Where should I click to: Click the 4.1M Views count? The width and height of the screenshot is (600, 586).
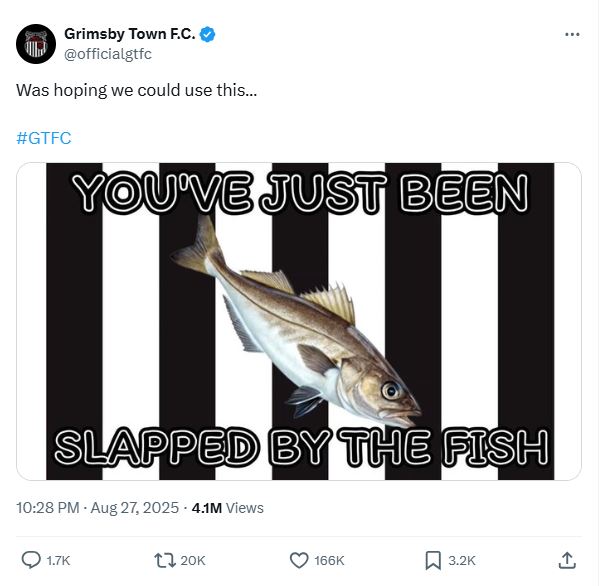pyautogui.click(x=227, y=508)
